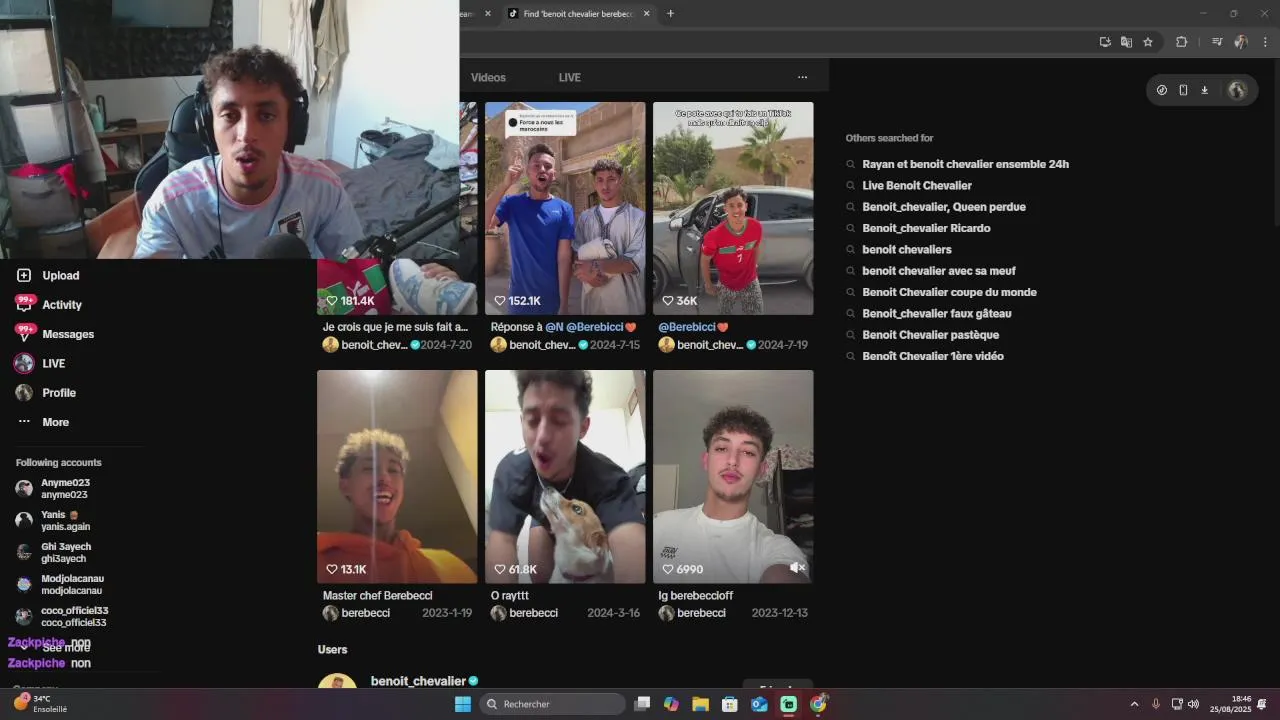Click the heart icon showing 61.8K
The width and height of the screenshot is (1280, 720).
[x=500, y=569]
